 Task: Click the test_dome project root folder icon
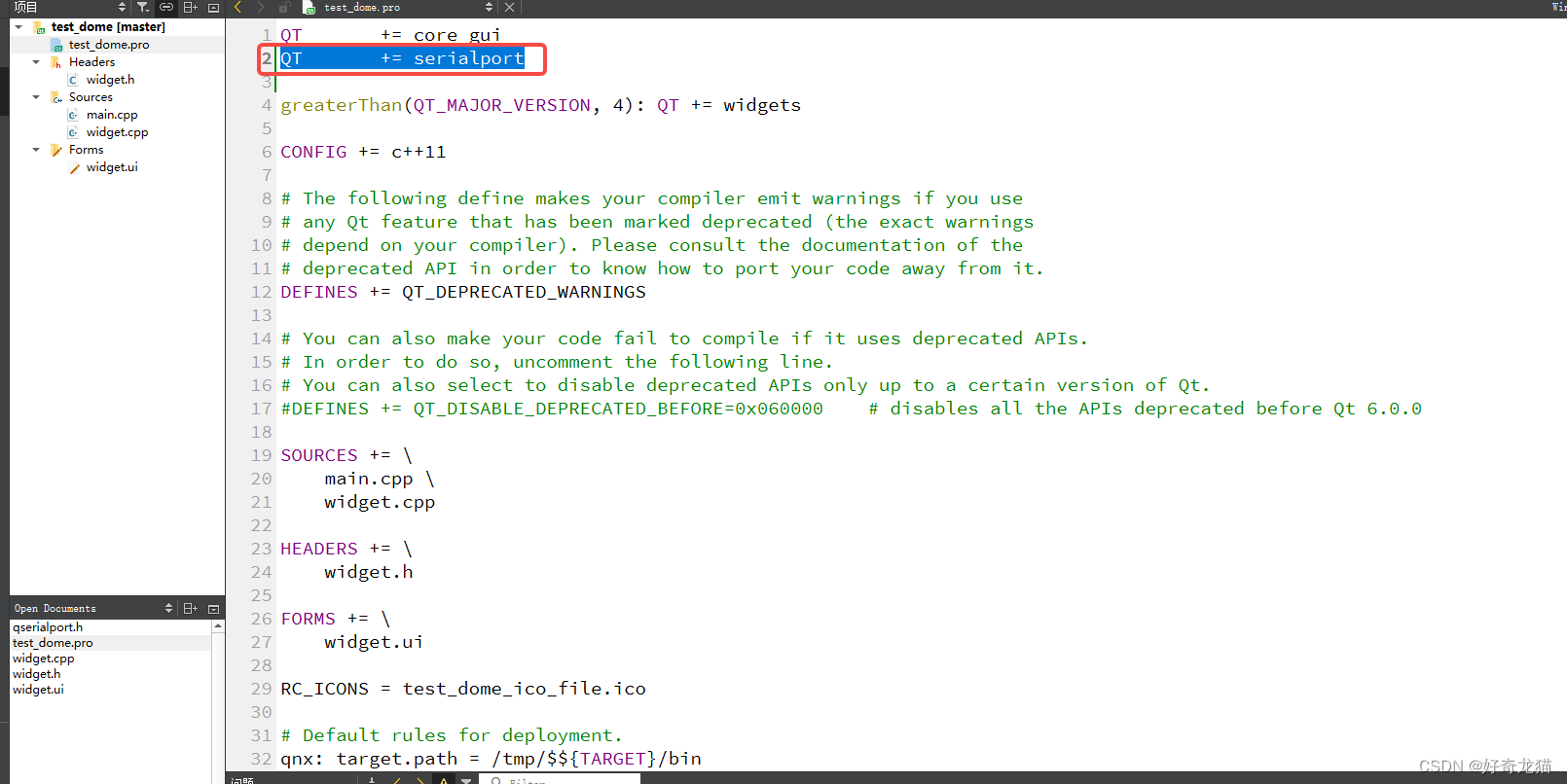tap(39, 27)
